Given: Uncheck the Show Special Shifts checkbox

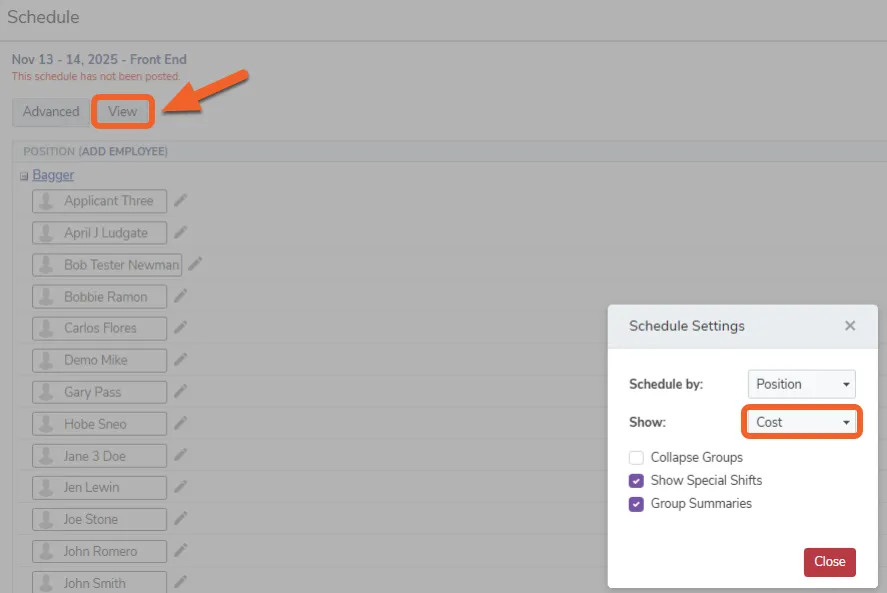Looking at the screenshot, I should [x=636, y=480].
